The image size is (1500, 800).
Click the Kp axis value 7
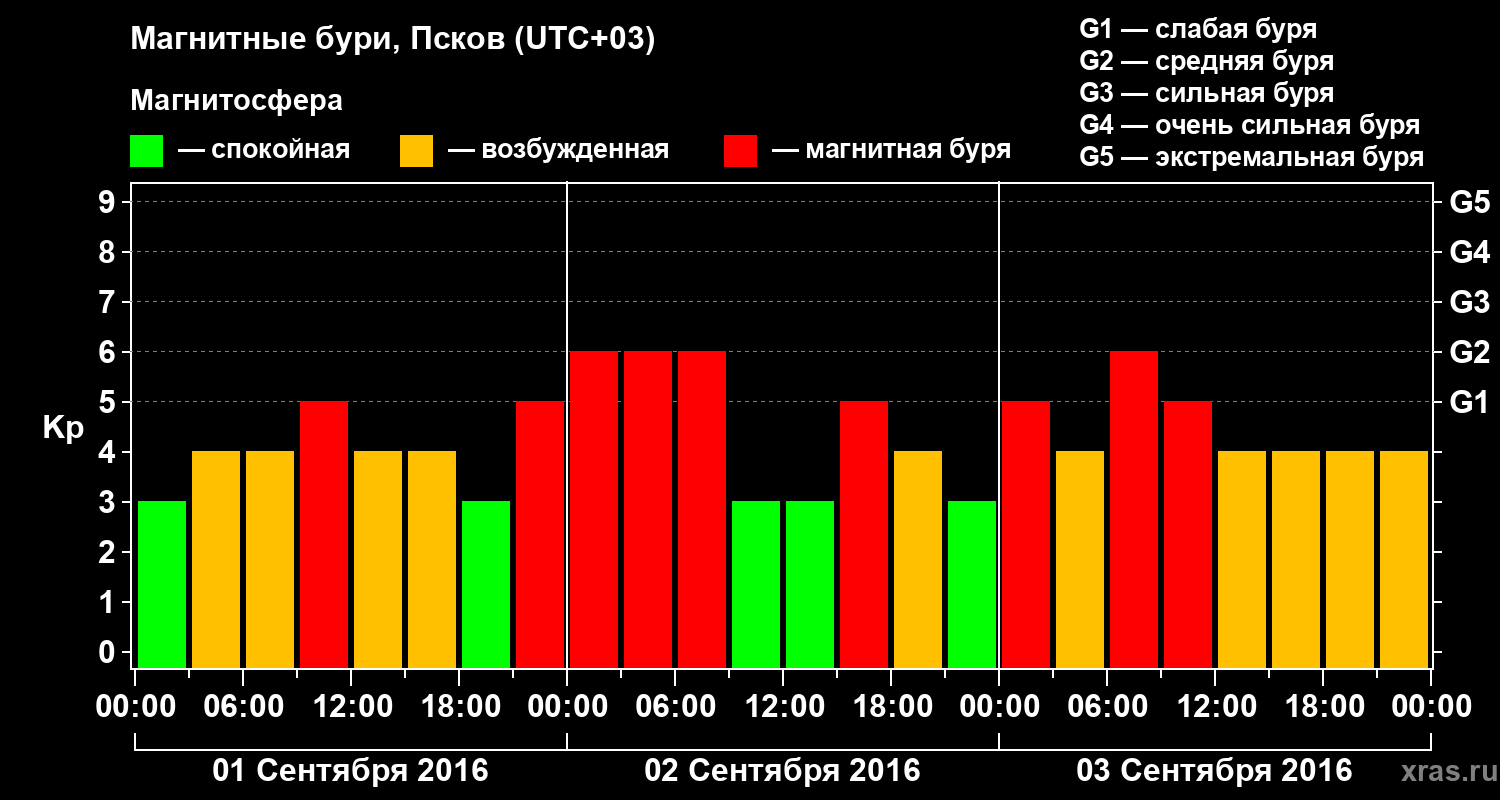(x=109, y=302)
